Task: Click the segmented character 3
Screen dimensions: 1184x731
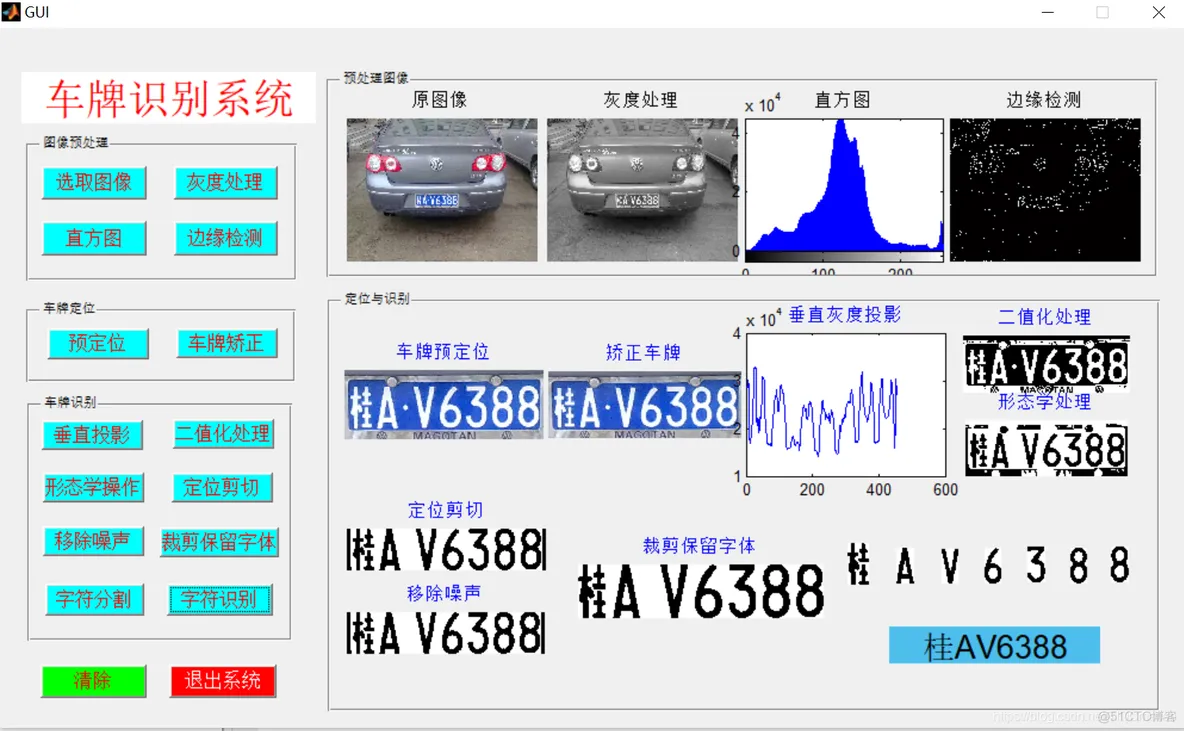Action: [x=1036, y=565]
